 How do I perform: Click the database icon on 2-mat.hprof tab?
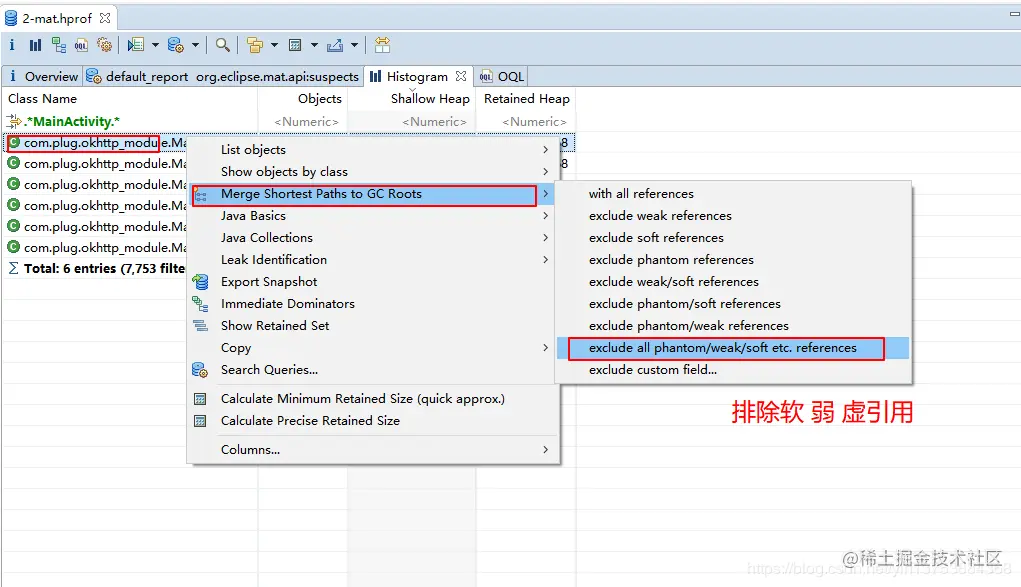click(11, 18)
